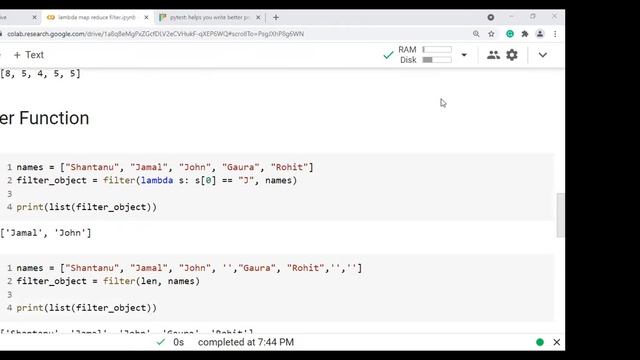Open the Chrome profile avatar
The image size is (640, 360).
click(540, 34)
